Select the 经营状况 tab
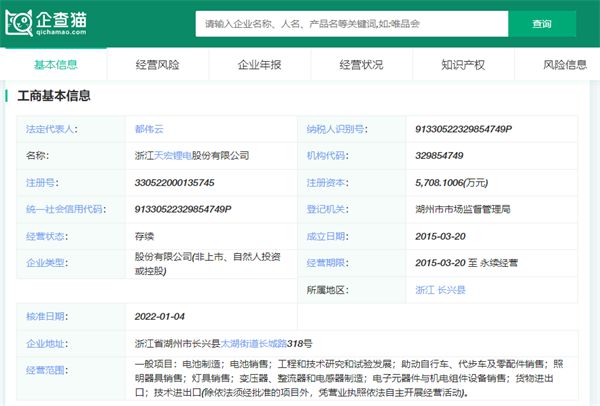Image resolution: width=600 pixels, height=406 pixels. pyautogui.click(x=361, y=65)
